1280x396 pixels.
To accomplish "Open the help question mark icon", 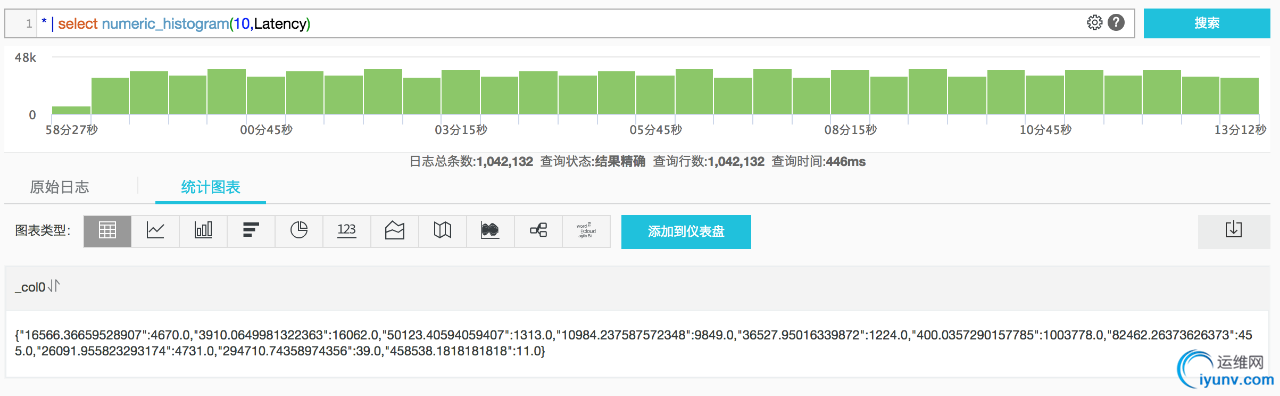I will click(x=1116, y=23).
